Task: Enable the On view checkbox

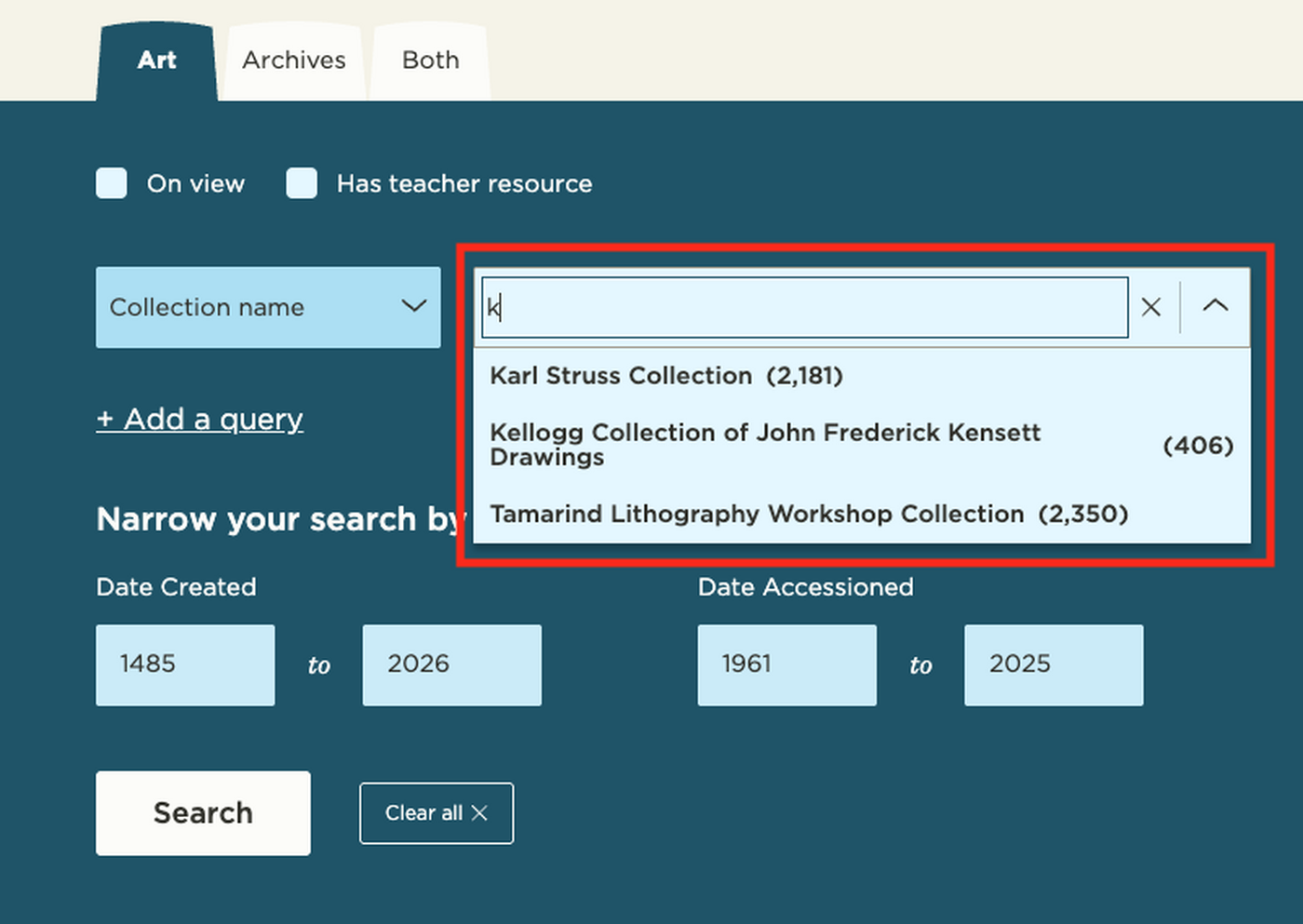Action: [111, 183]
